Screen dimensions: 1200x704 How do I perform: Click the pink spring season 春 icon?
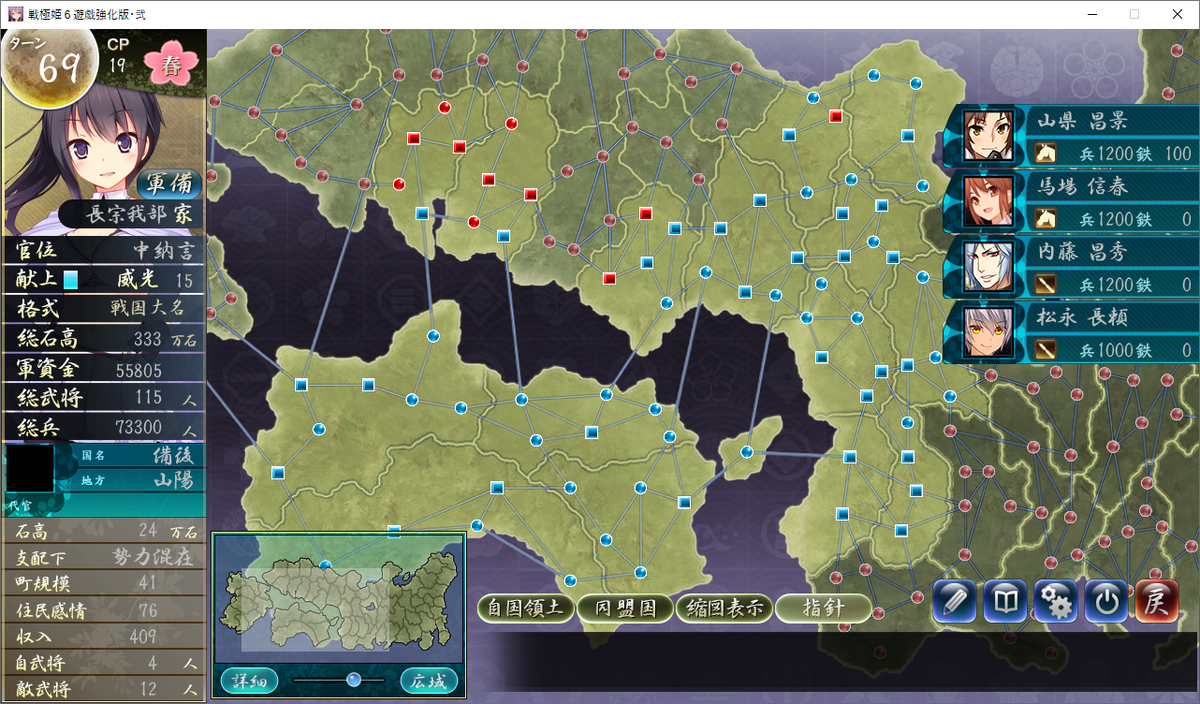[x=171, y=64]
